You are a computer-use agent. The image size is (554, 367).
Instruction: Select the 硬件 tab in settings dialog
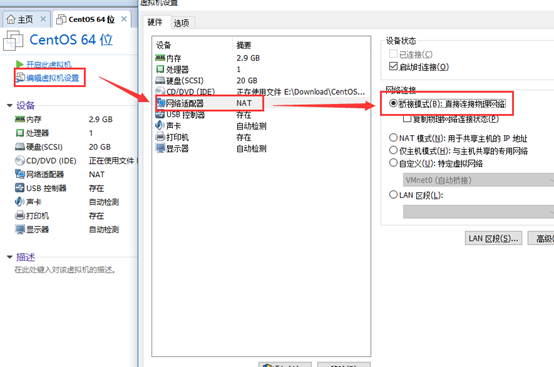pyautogui.click(x=155, y=22)
